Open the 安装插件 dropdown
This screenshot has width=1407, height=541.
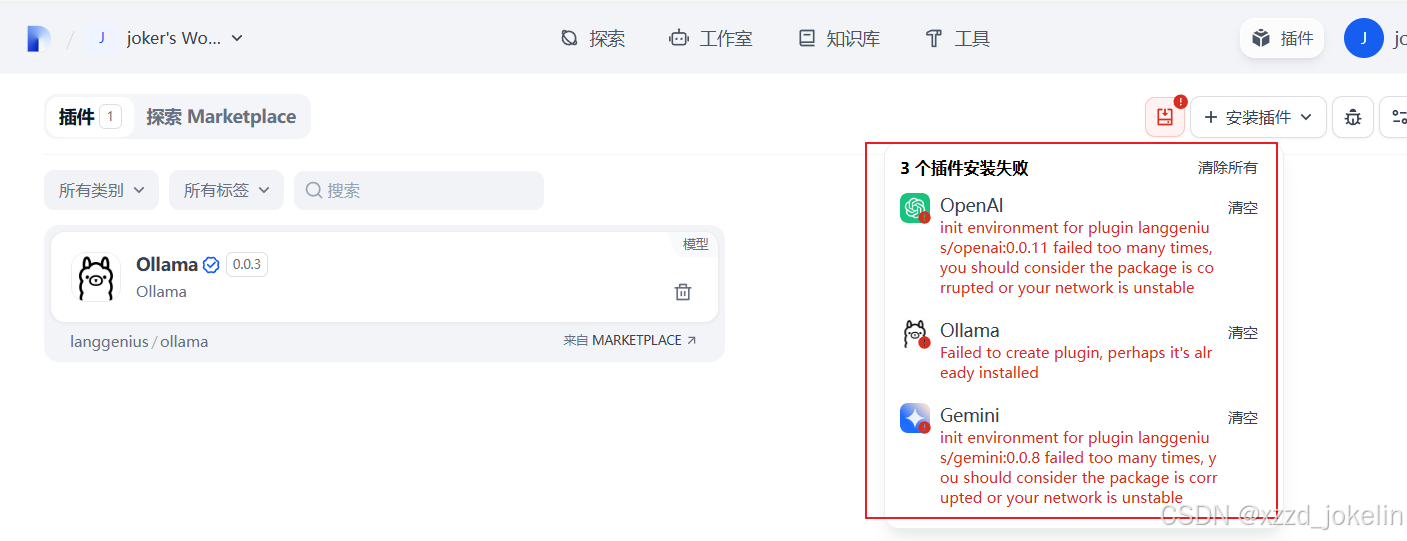tap(1258, 117)
